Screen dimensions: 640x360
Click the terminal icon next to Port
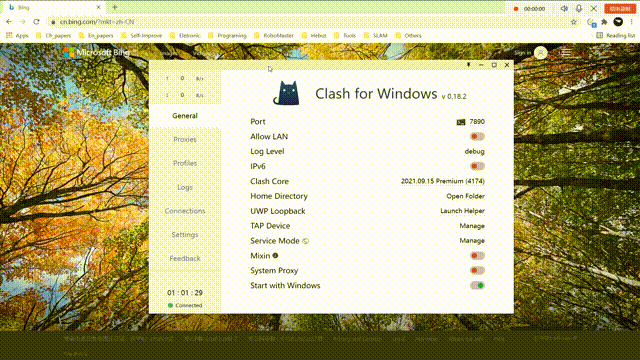pos(461,122)
